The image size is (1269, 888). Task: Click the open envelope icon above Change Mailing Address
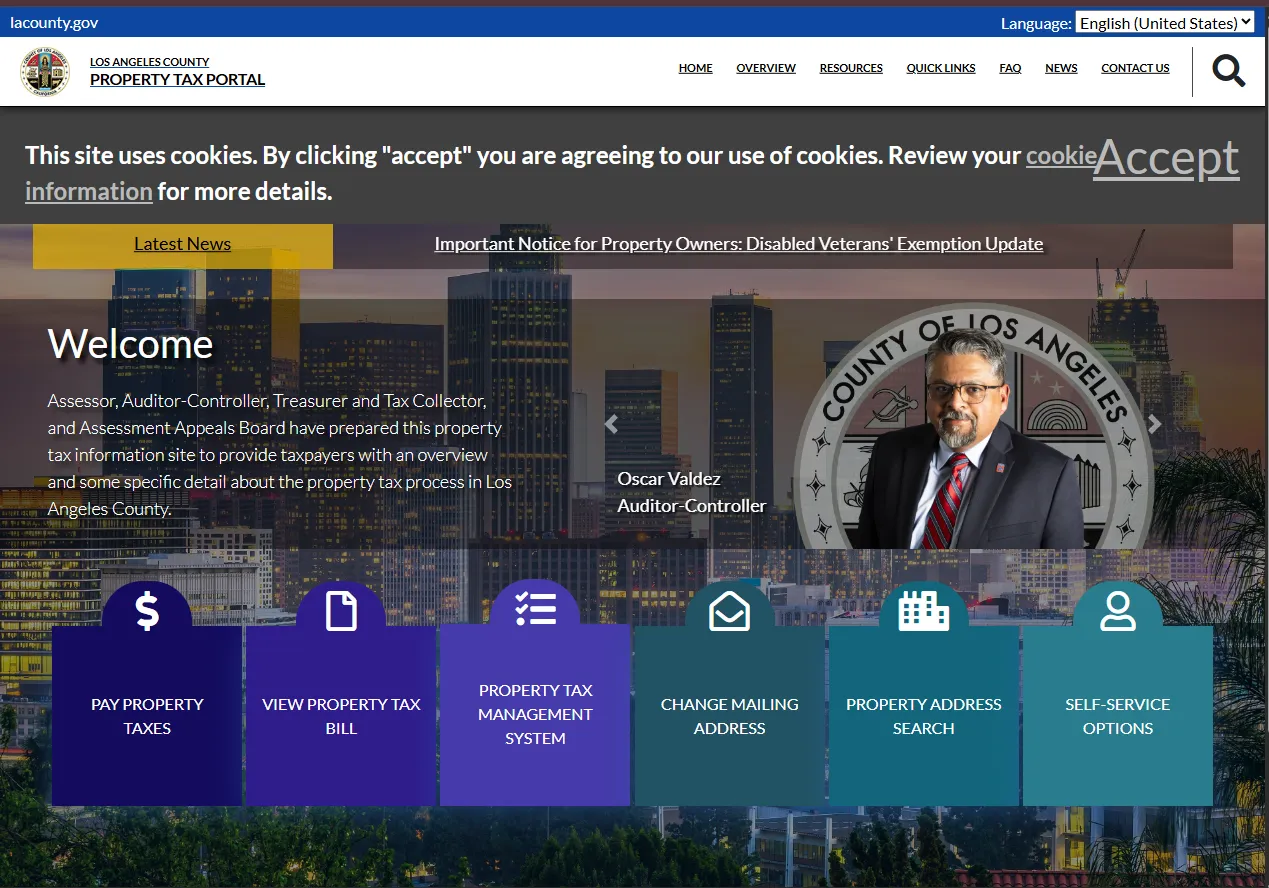click(729, 611)
